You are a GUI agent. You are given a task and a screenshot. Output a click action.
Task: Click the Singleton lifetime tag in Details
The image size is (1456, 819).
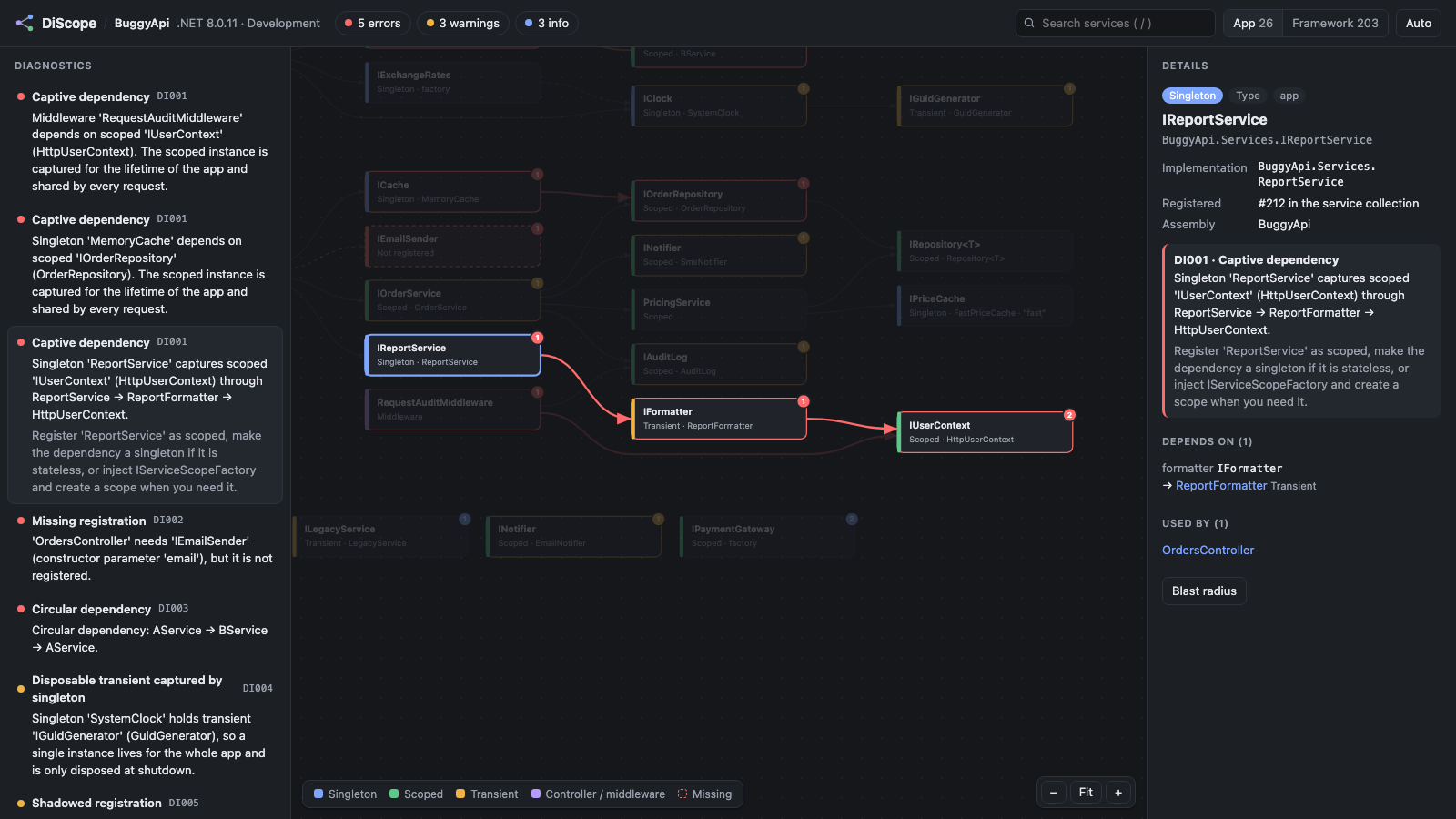tap(1192, 96)
